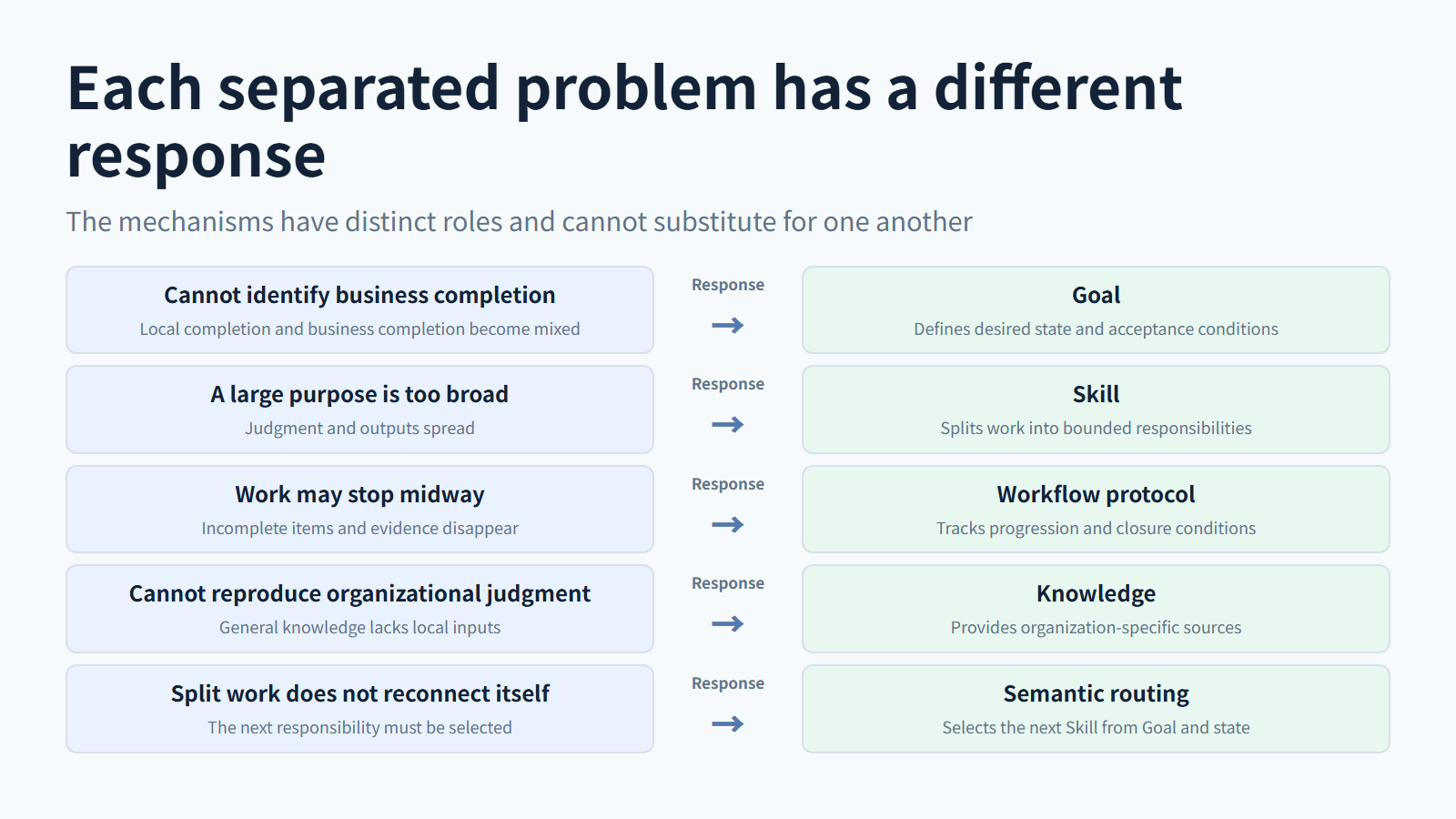
Task: Select the 'A large purpose is too broad' card
Action: (x=359, y=409)
